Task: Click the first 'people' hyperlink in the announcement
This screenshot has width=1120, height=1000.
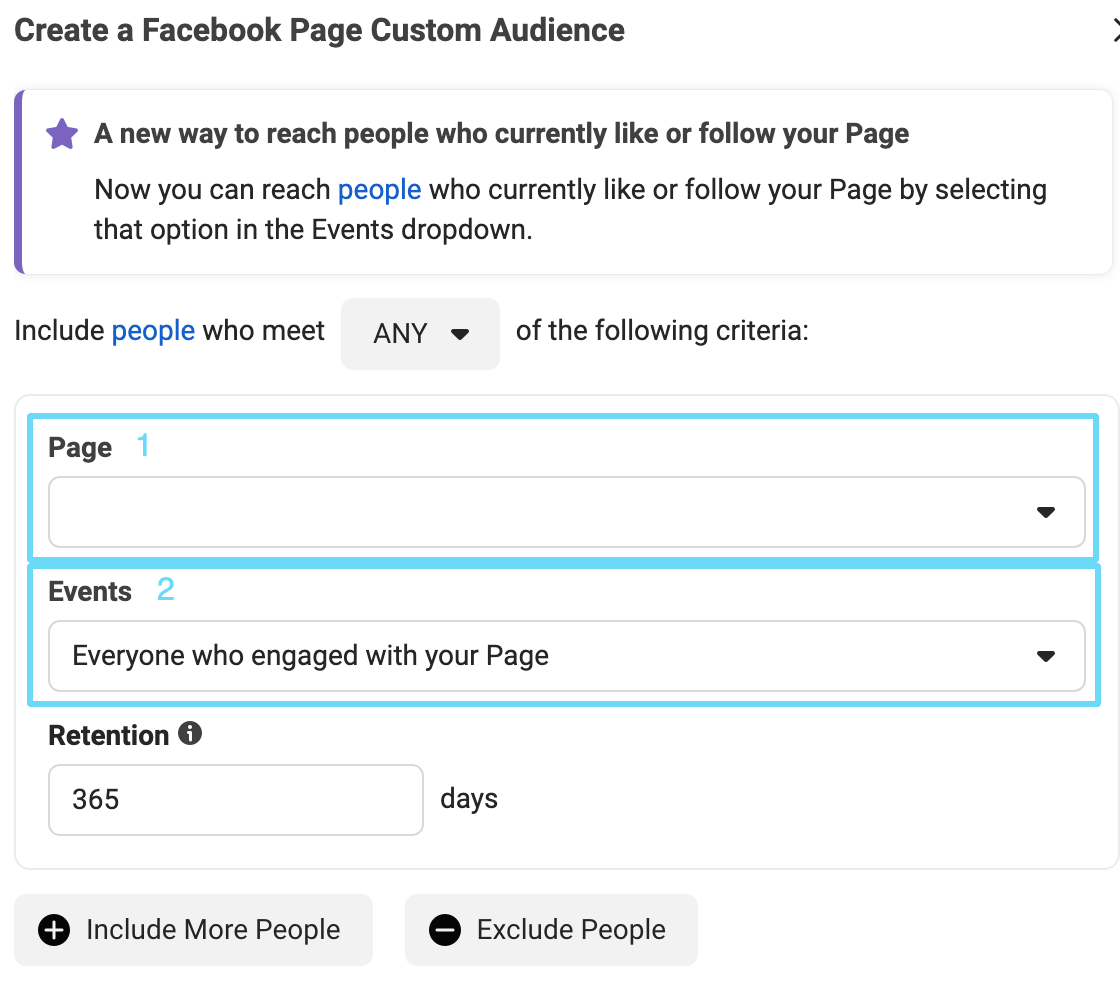Action: [x=379, y=189]
